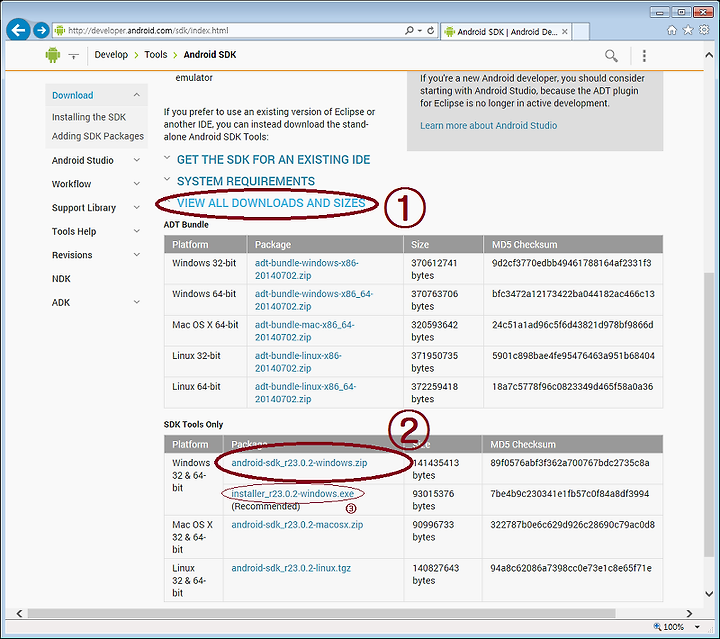The height and width of the screenshot is (639, 720).
Task: Download adt-bundle-linux-x86_64-20140702.zip
Action: (x=306, y=392)
